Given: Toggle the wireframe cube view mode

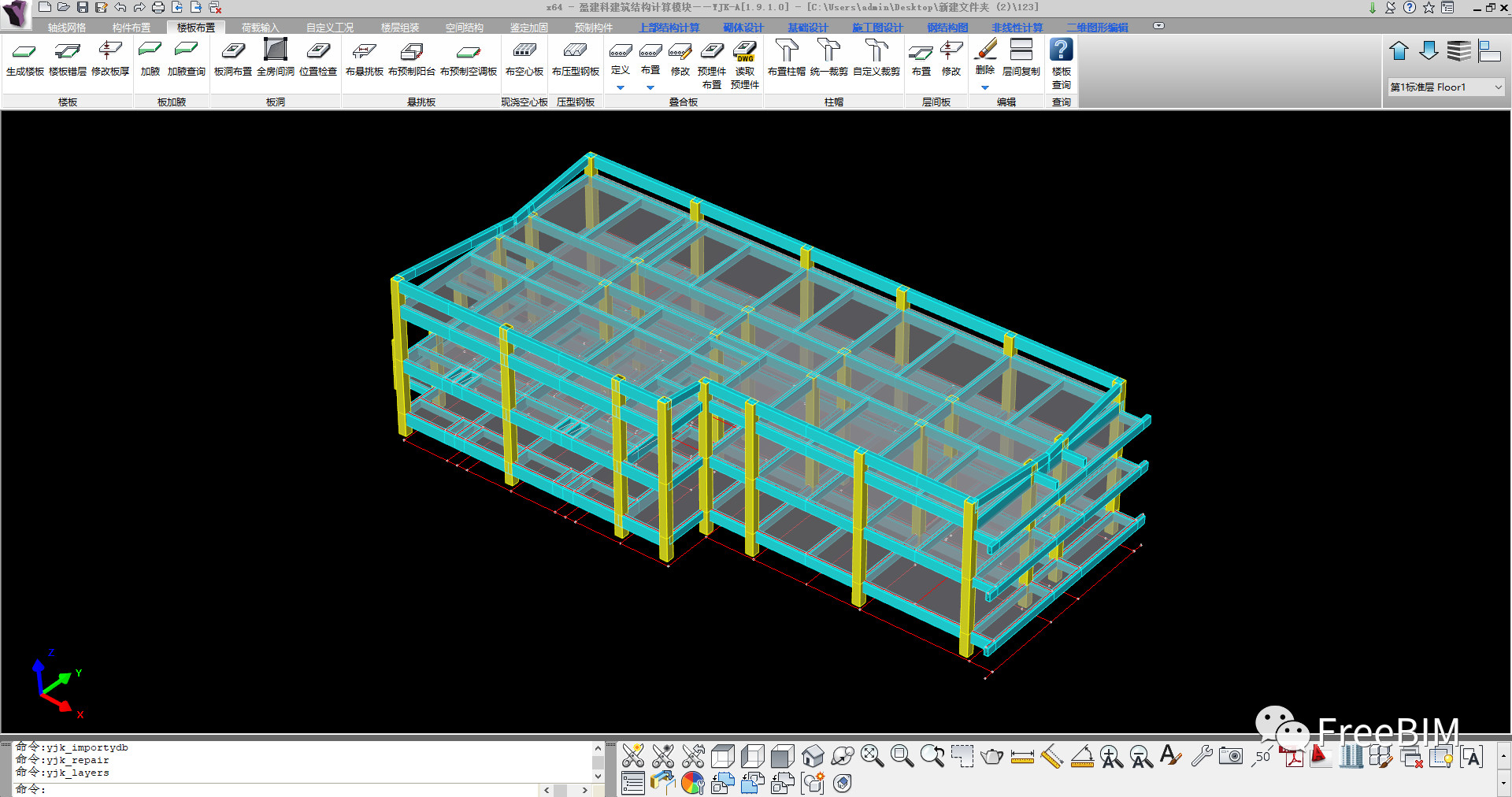Looking at the screenshot, I should [x=722, y=757].
